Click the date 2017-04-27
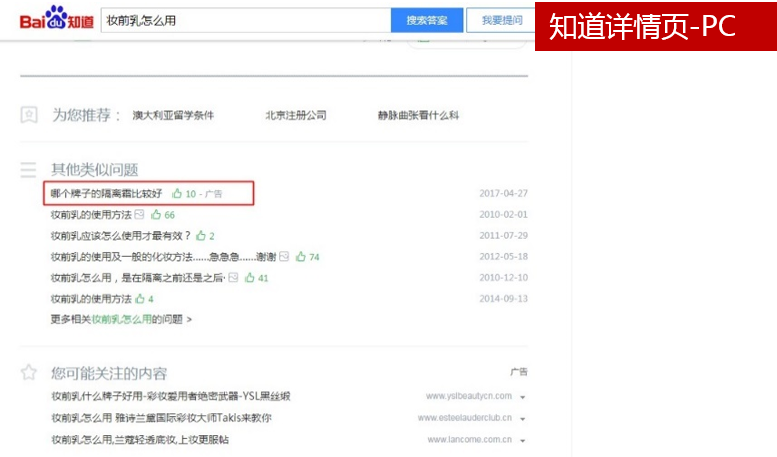 503,193
